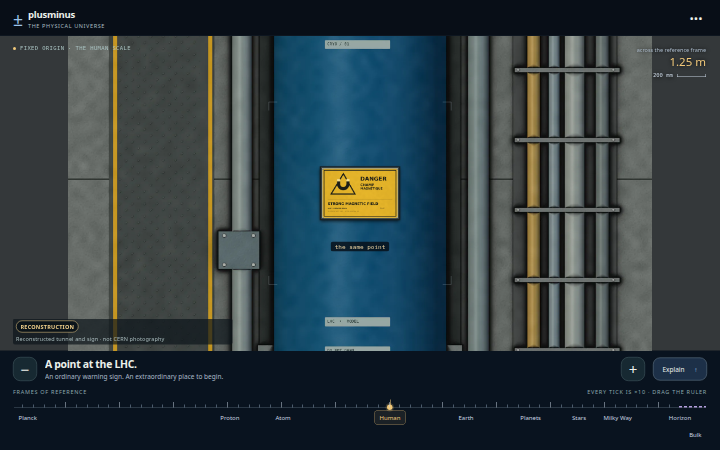Open the three-dots more menu
The width and height of the screenshot is (720, 450).
point(696,18)
